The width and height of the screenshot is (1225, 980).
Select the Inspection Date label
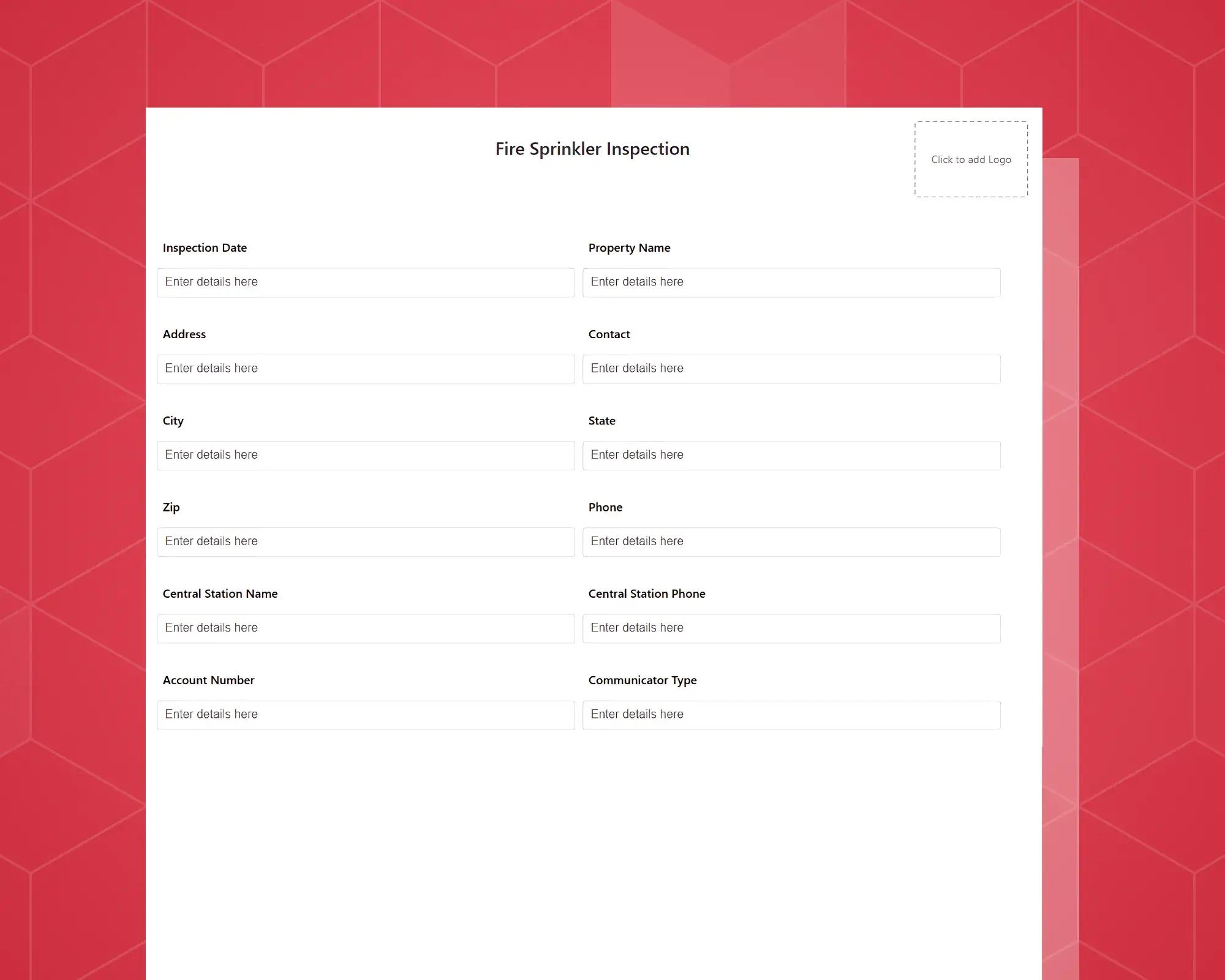pyautogui.click(x=204, y=247)
